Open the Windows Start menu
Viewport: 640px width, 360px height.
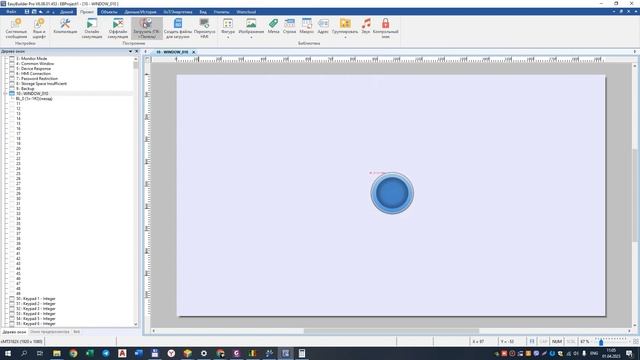pos(8,353)
